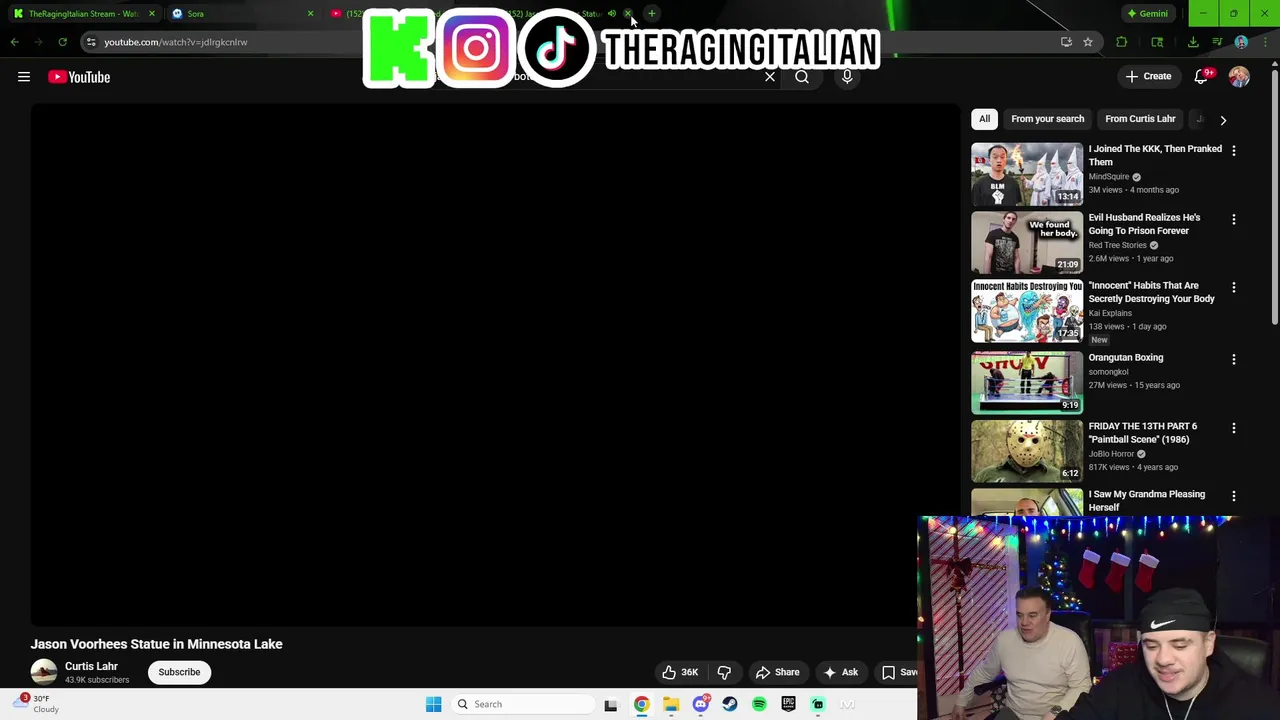Open Innocent Habits video title
Viewport: 1280px width, 720px height.
(x=1151, y=292)
